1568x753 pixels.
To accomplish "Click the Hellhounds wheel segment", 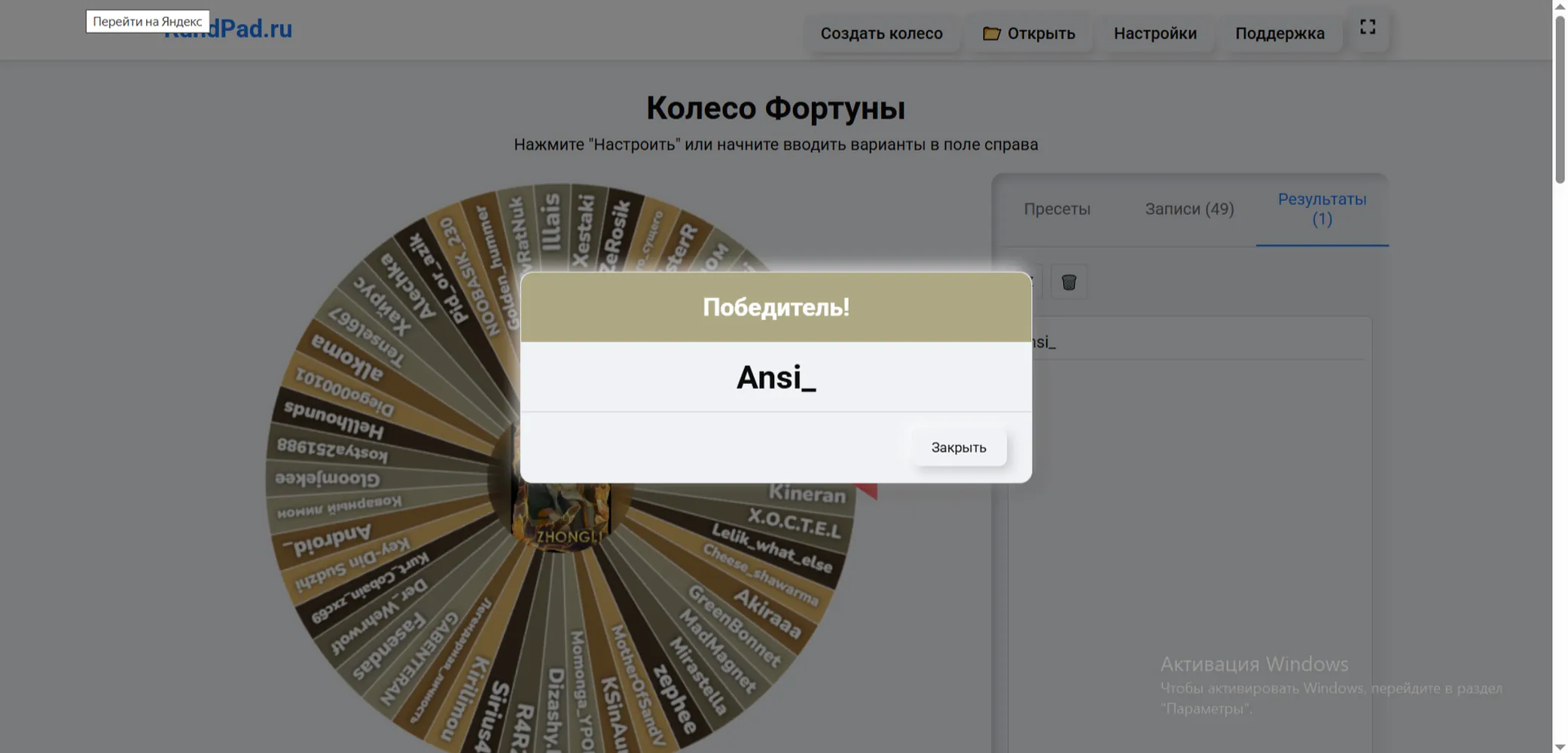I will coord(333,420).
